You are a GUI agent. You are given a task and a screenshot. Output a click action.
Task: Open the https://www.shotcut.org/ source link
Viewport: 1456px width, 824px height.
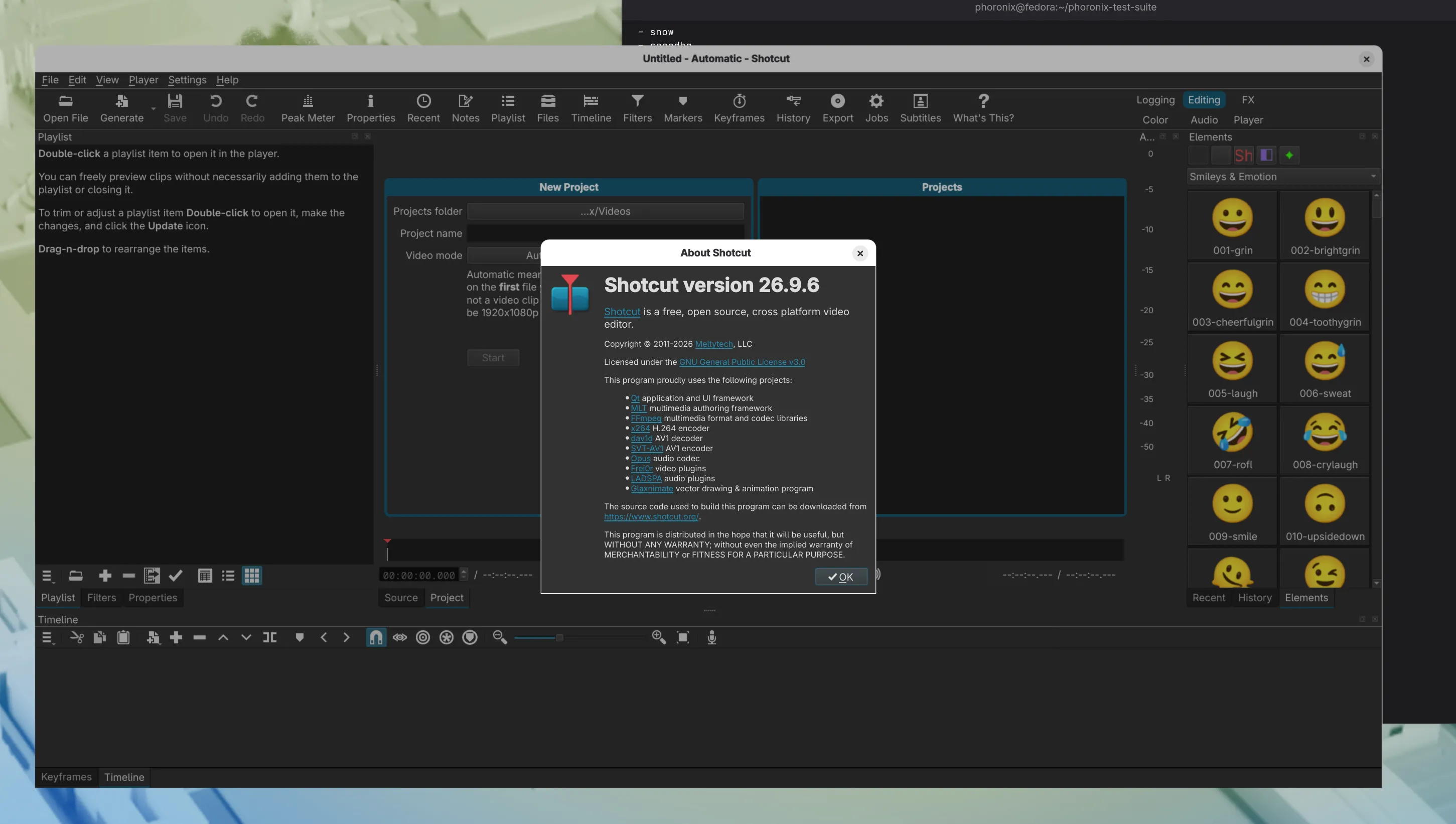[651, 517]
